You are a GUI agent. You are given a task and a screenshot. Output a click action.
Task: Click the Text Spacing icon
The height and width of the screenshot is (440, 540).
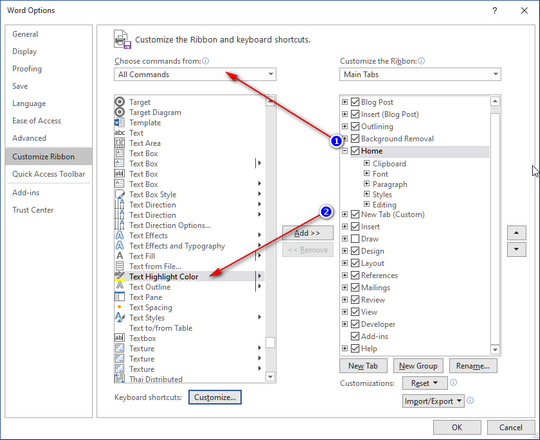tap(120, 307)
